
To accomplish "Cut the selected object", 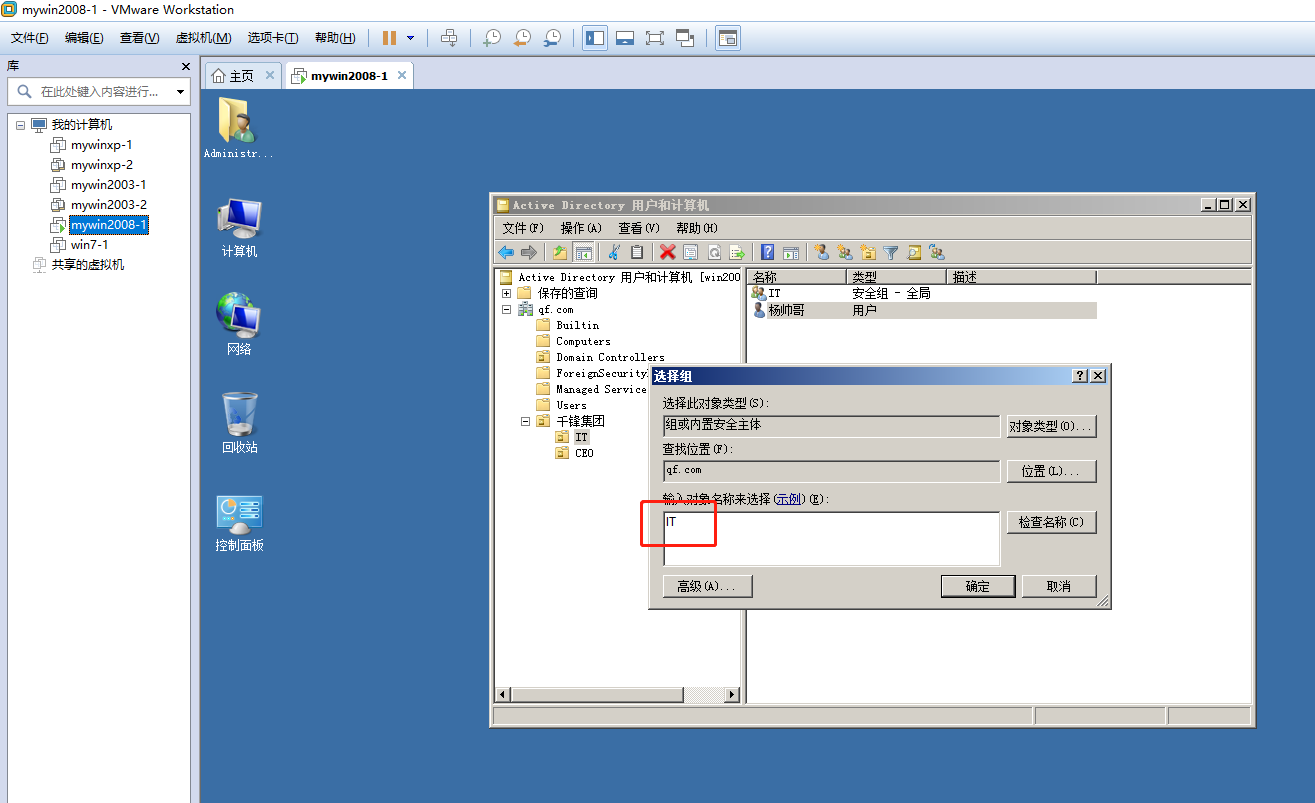I will (x=615, y=253).
